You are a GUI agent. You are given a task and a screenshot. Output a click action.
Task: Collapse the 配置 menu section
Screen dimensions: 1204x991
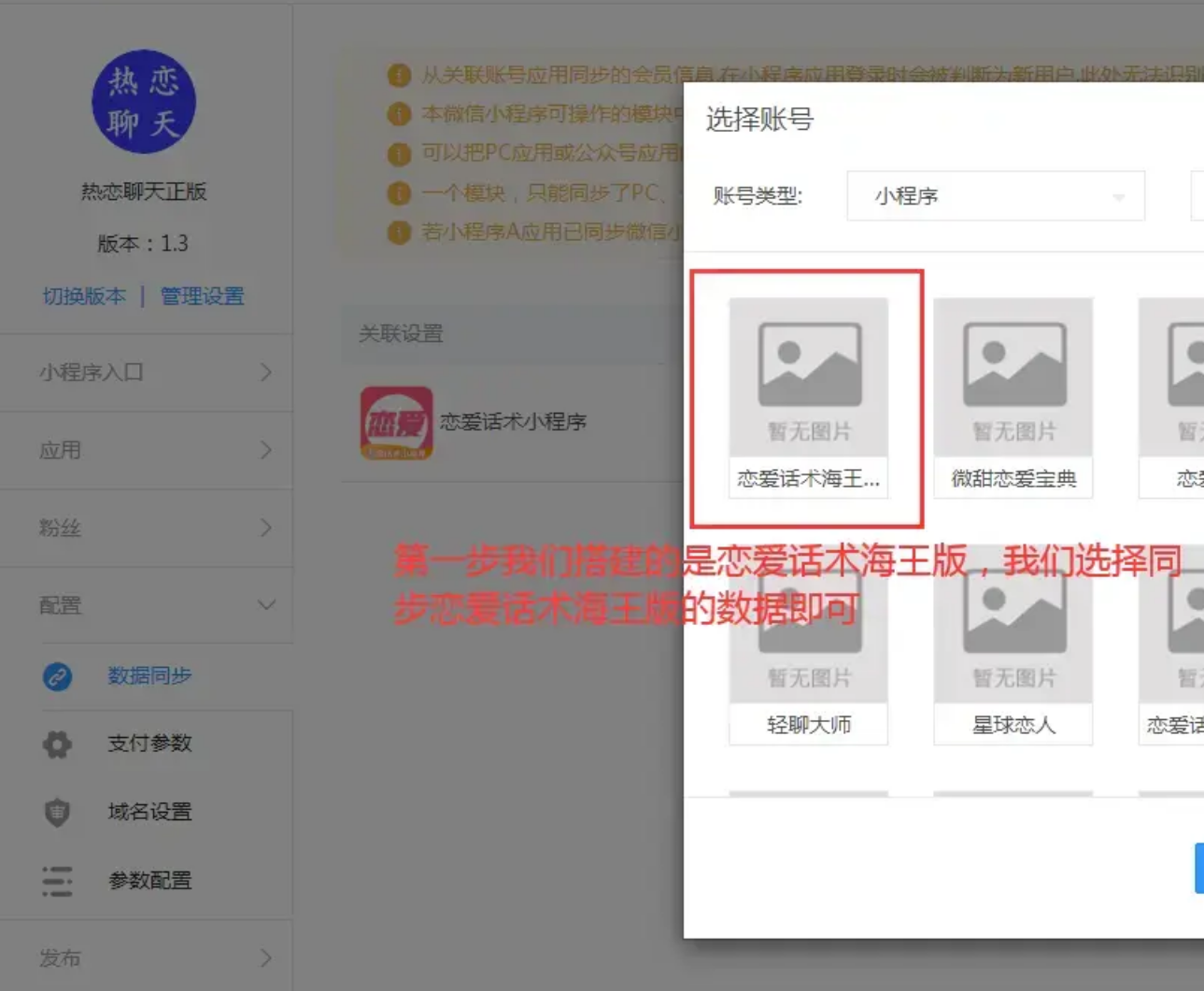tap(147, 605)
